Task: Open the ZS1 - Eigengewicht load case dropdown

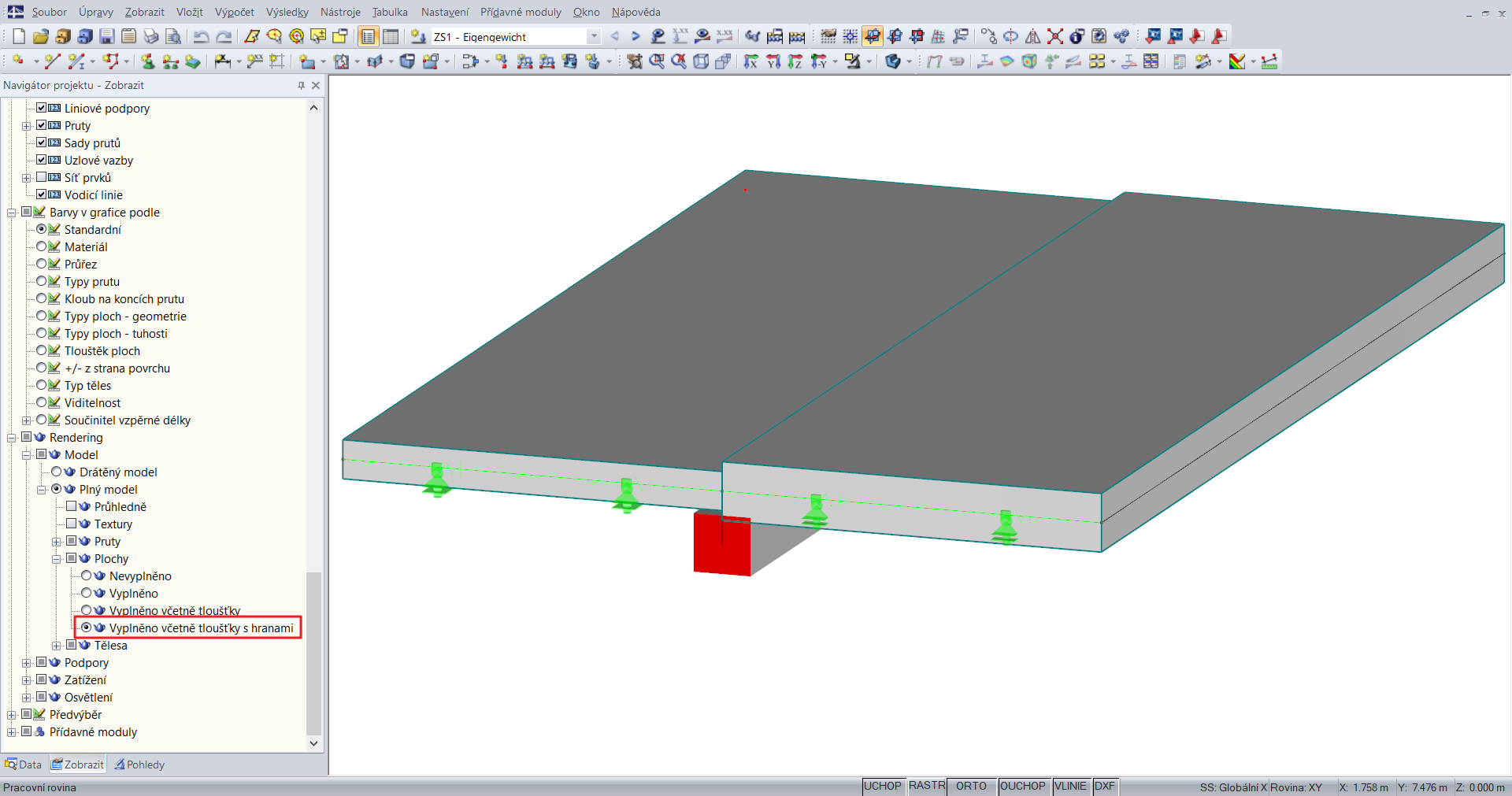Action: tap(595, 36)
